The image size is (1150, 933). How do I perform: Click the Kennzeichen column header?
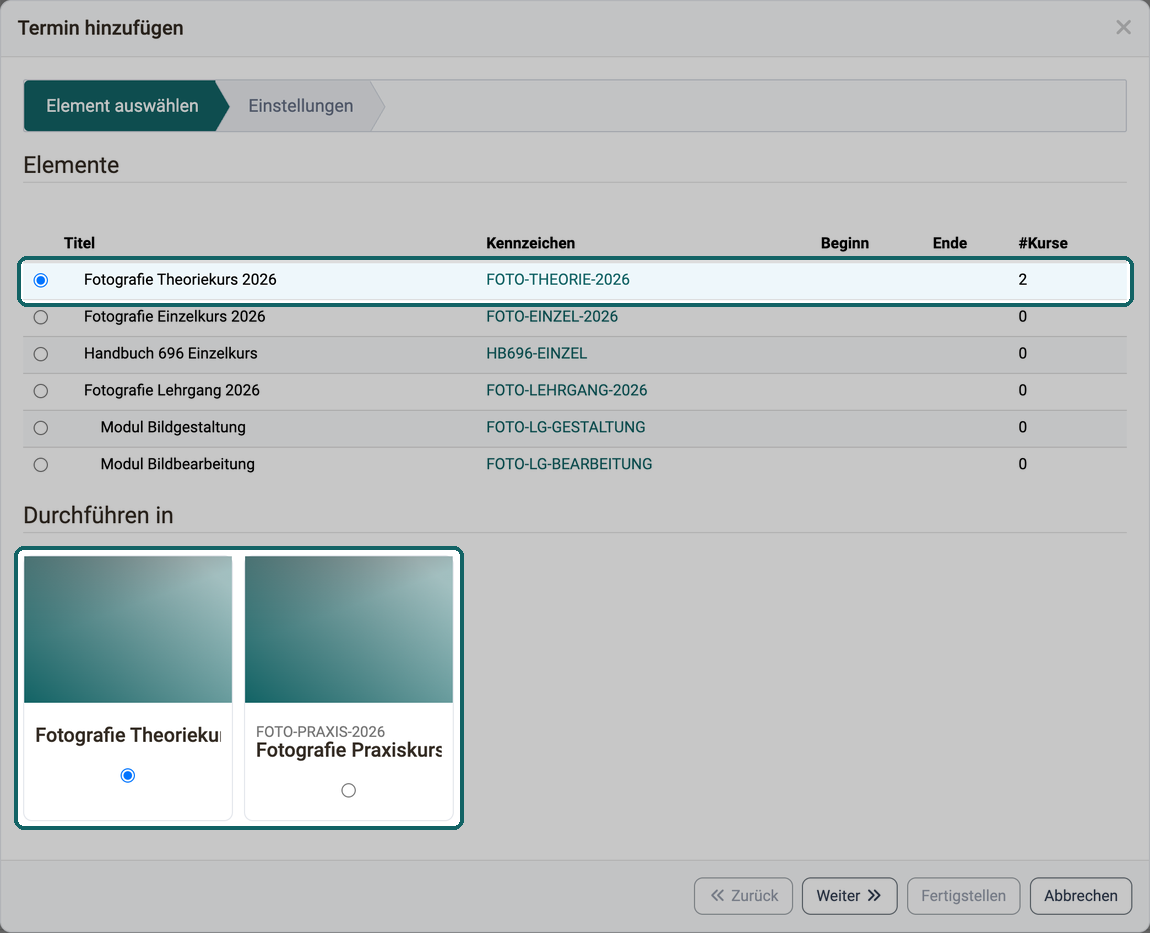click(x=530, y=243)
